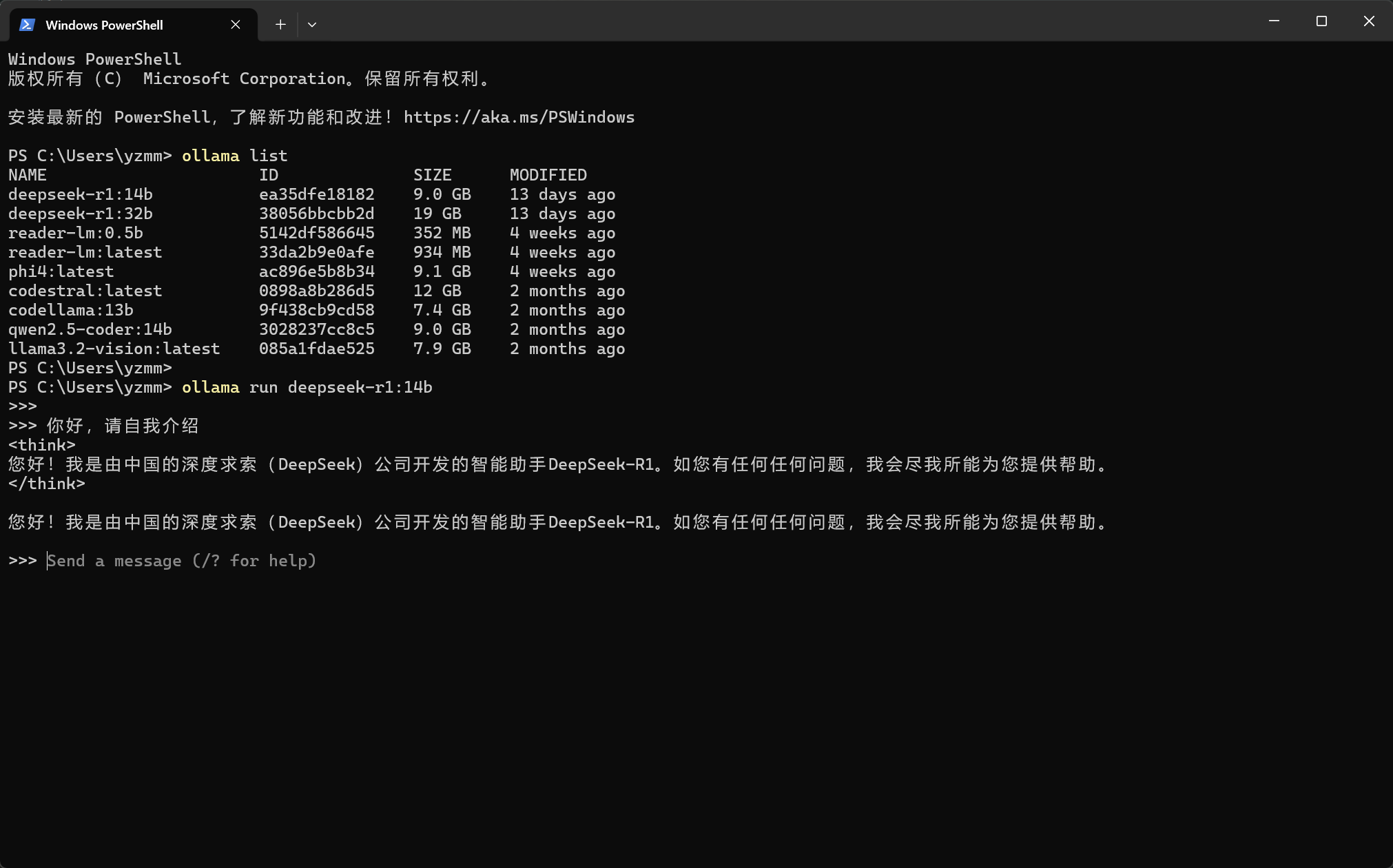Image resolution: width=1393 pixels, height=868 pixels.
Task: Click the 934 MB size value
Action: point(442,252)
